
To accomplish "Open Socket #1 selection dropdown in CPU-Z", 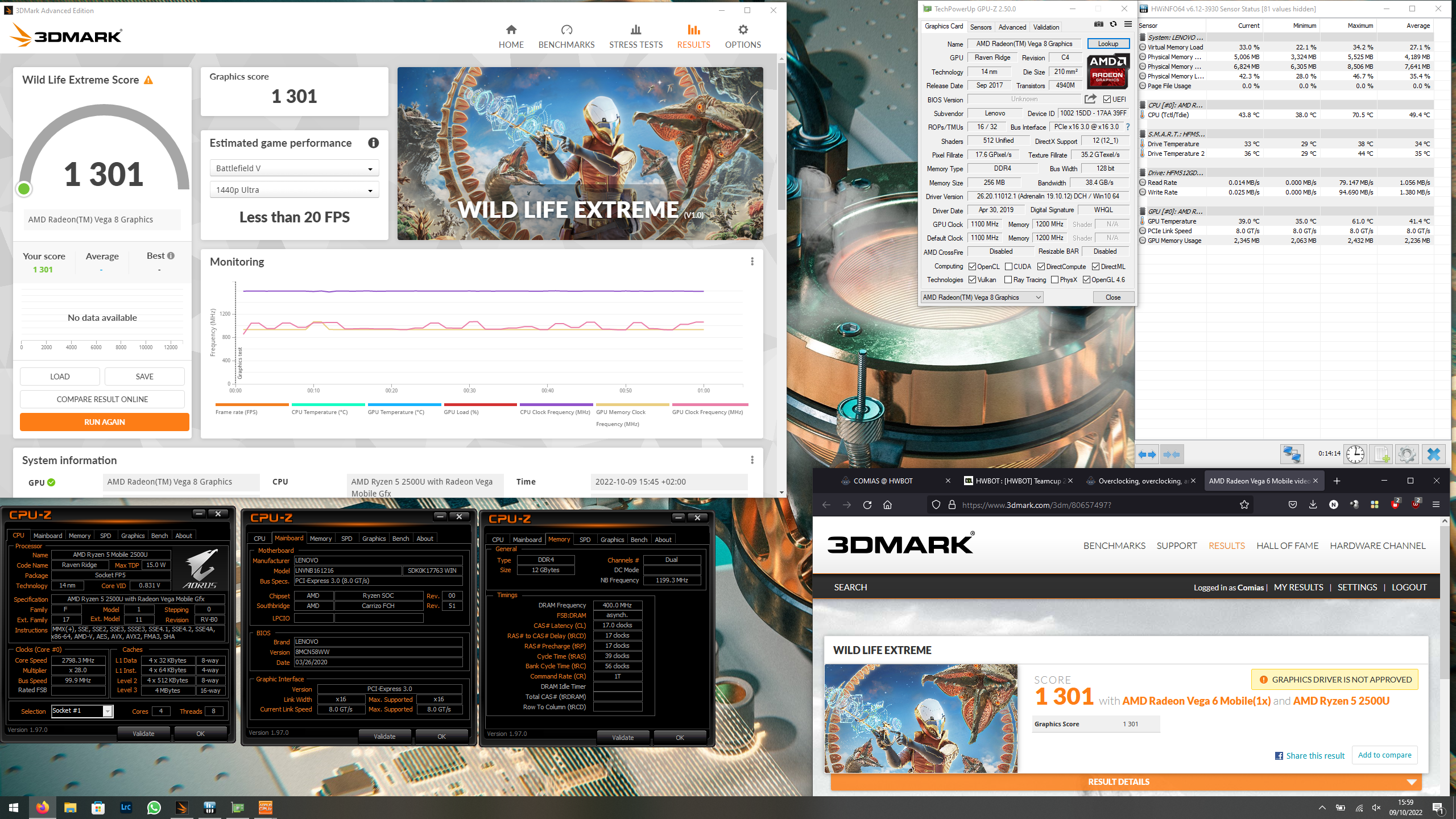I will tap(82, 711).
